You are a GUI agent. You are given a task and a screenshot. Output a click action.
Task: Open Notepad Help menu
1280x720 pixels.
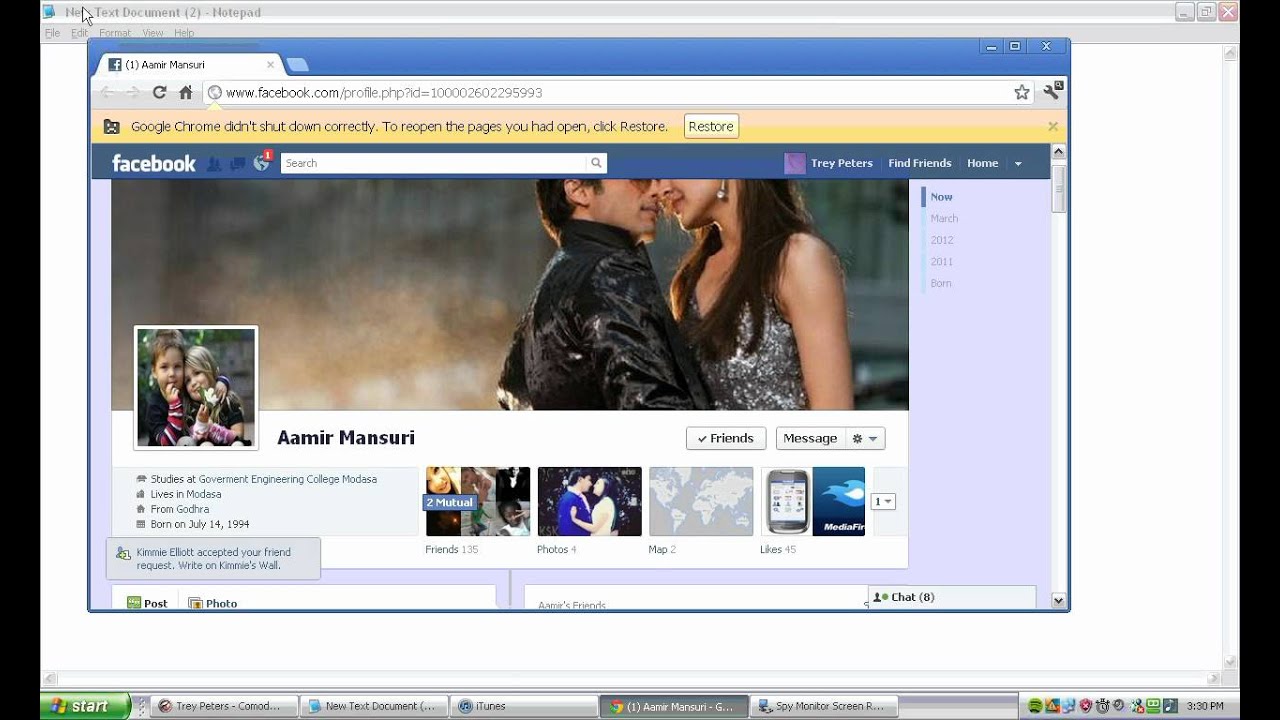[x=184, y=33]
